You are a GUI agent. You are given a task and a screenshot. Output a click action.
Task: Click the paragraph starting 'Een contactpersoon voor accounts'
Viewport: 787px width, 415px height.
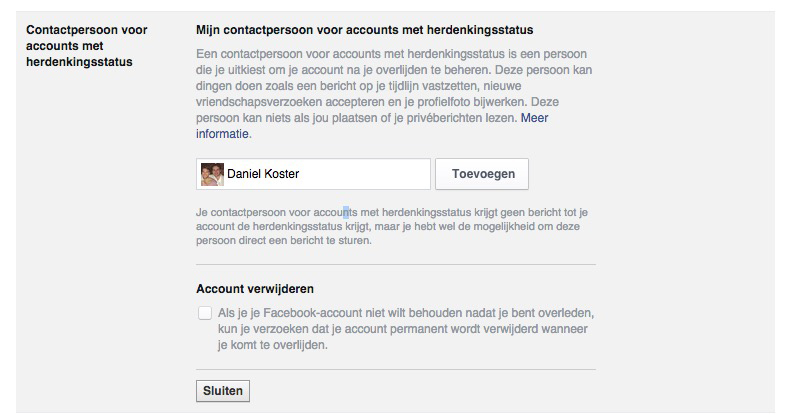394,94
